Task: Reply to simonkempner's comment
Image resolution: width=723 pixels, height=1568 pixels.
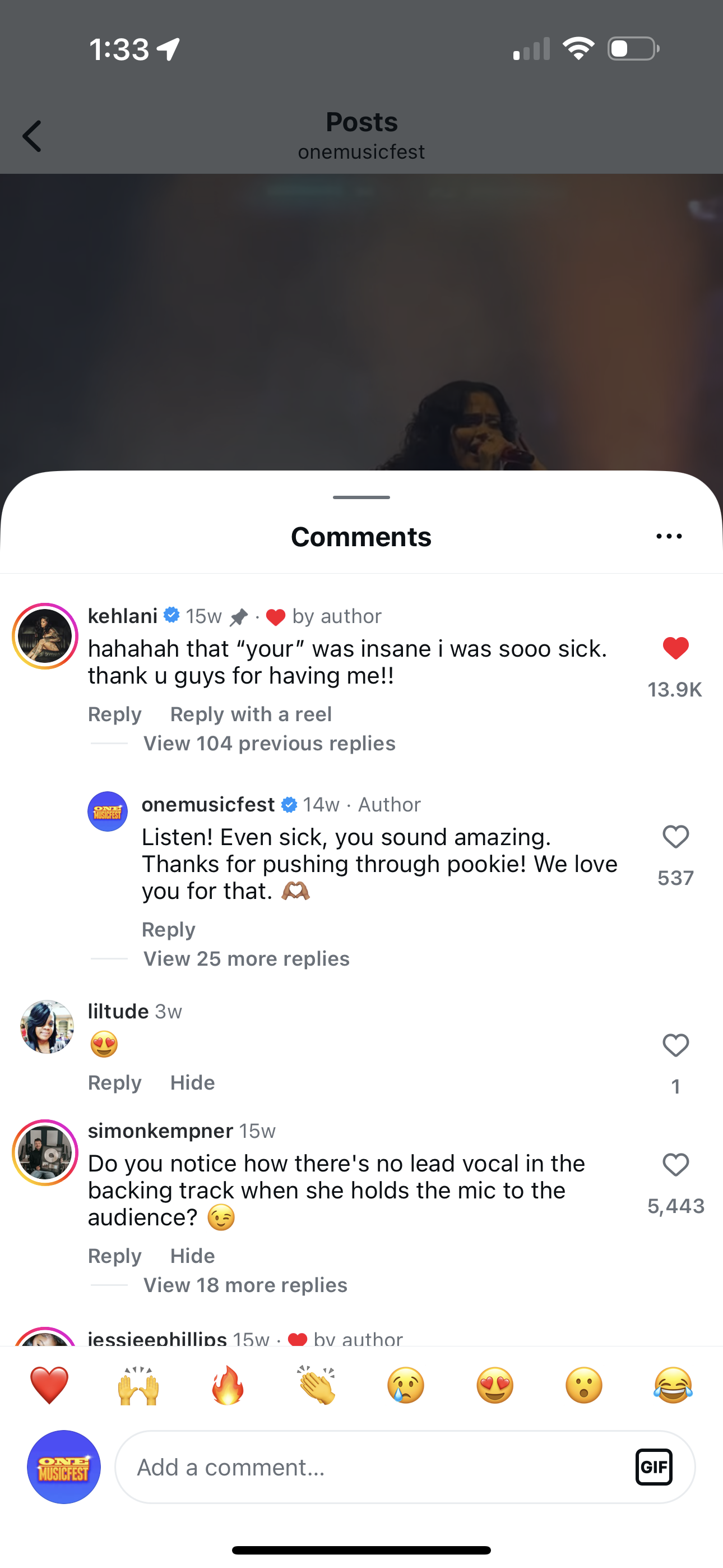Action: point(114,1256)
